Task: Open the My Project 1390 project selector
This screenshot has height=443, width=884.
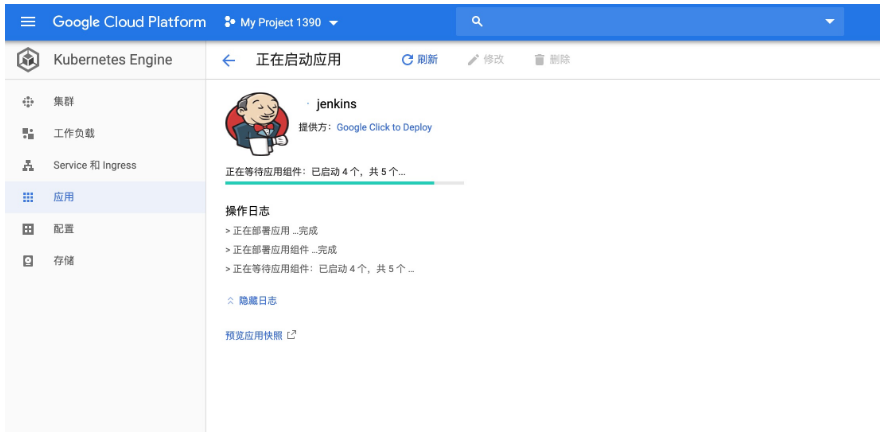Action: 281,23
